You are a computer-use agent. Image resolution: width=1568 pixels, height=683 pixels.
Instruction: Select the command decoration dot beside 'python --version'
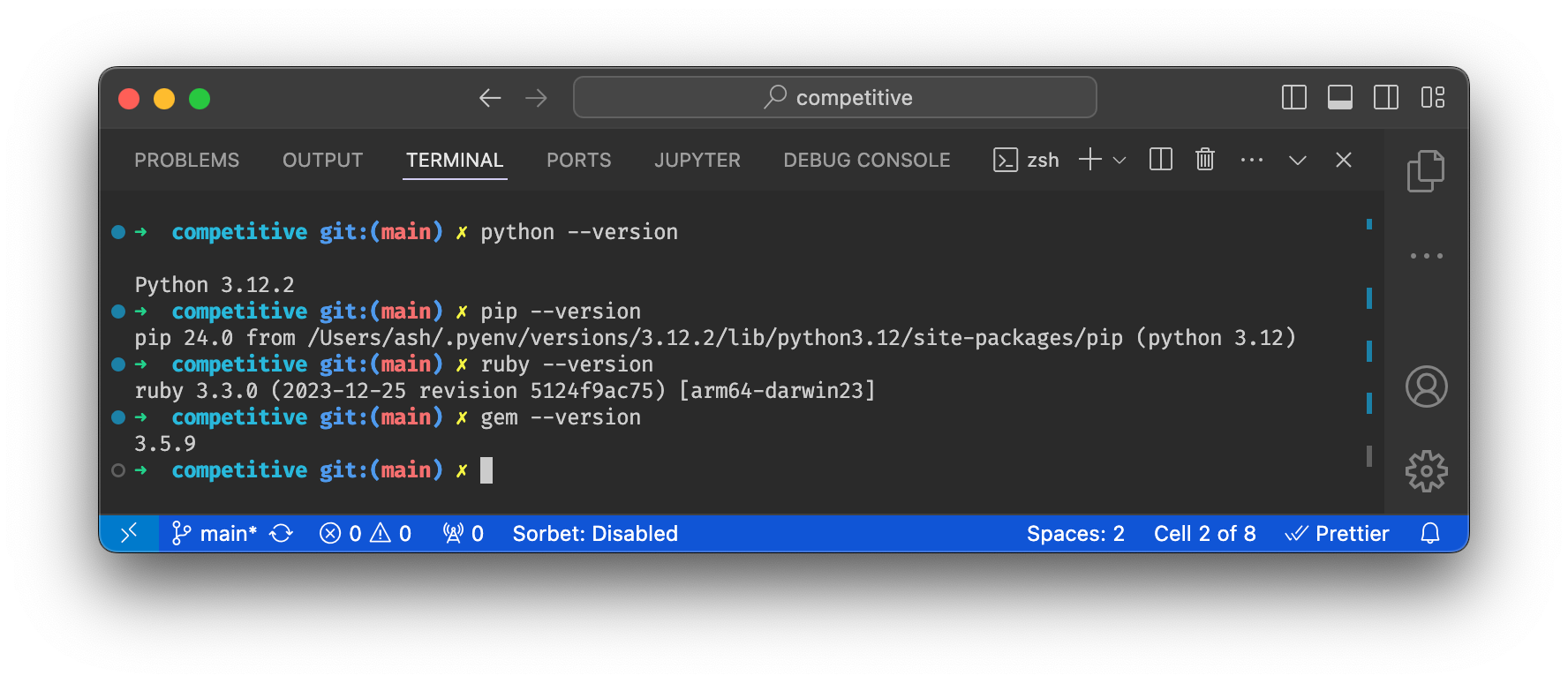pos(118,232)
